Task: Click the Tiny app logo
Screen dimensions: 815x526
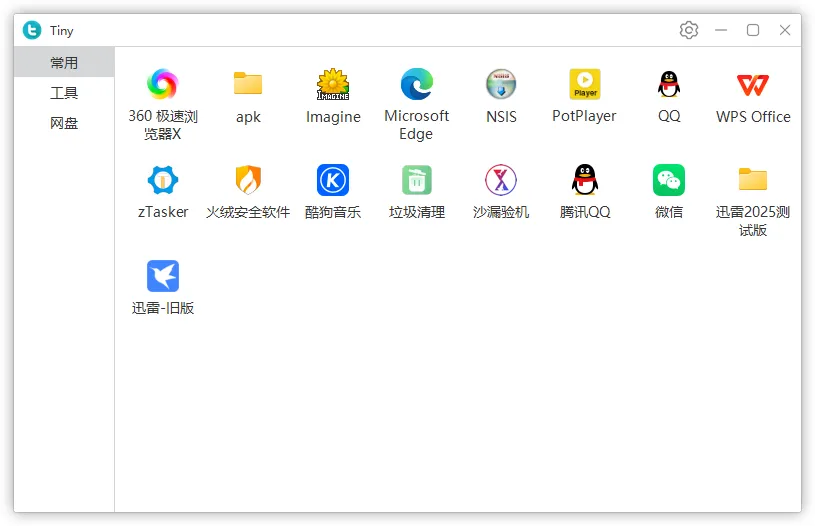Action: pos(32,30)
